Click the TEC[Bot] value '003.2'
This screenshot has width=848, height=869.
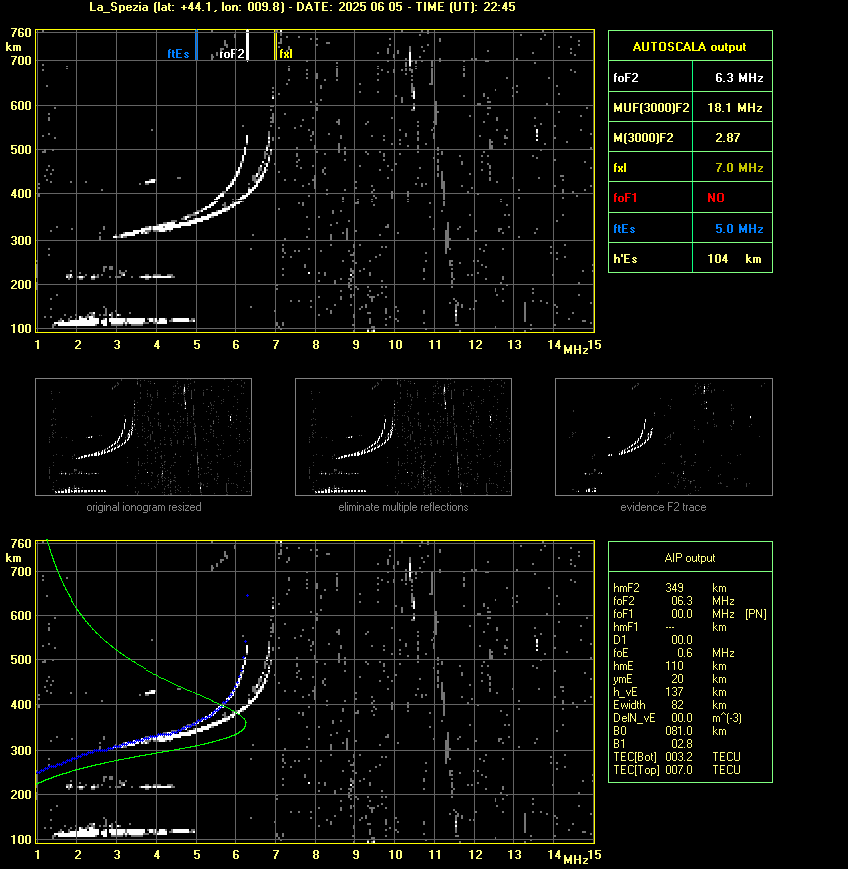pyautogui.click(x=679, y=757)
